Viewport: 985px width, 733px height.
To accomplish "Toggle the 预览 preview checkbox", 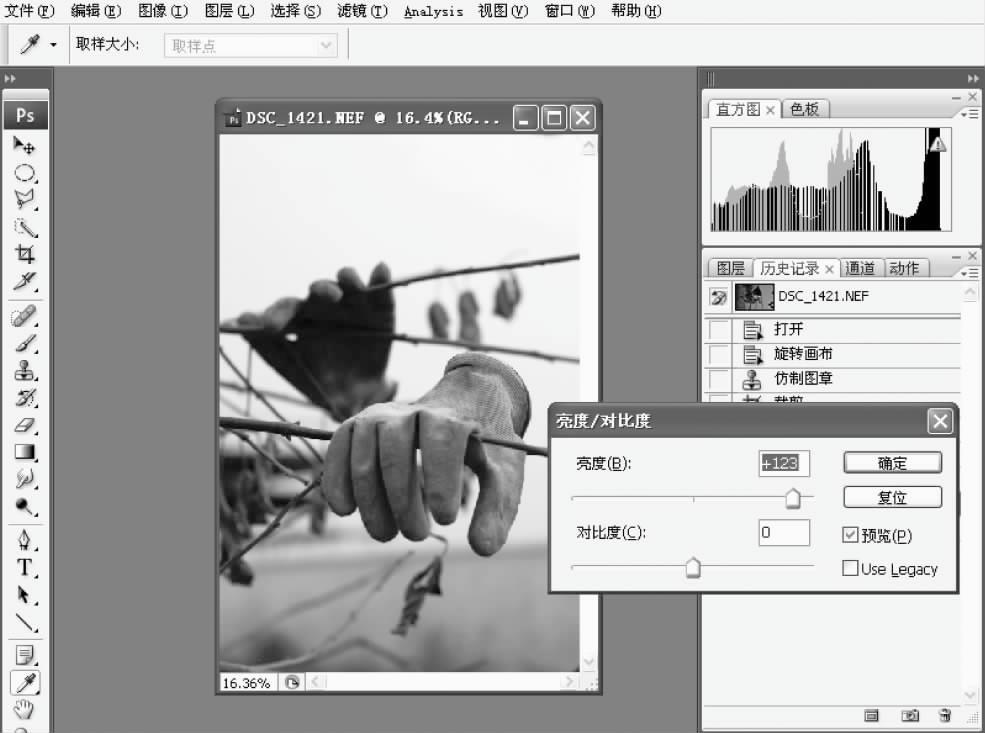I will [850, 535].
